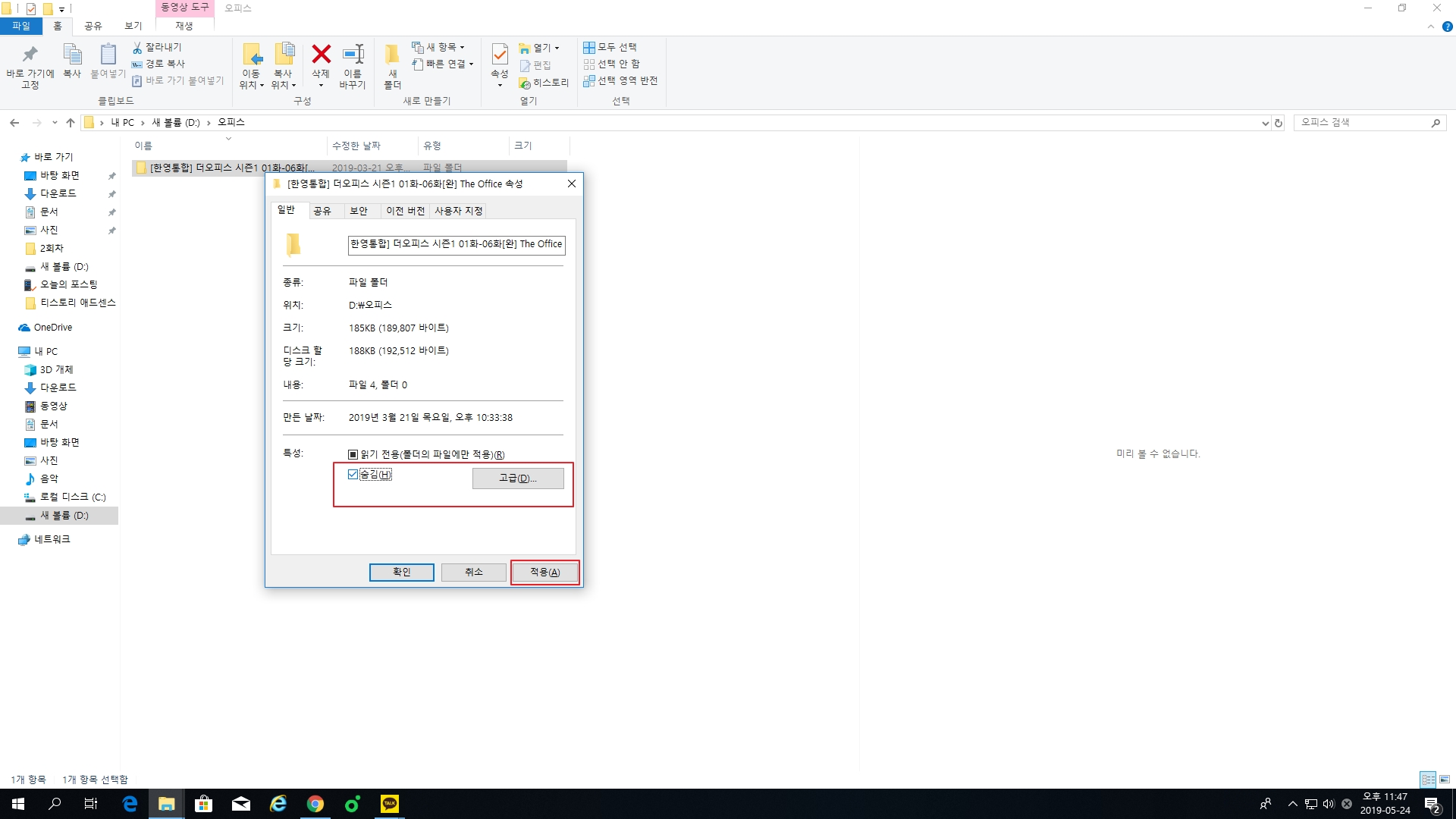Image resolution: width=1456 pixels, height=819 pixels.
Task: Click the Advanced (고급) button
Action: click(517, 479)
